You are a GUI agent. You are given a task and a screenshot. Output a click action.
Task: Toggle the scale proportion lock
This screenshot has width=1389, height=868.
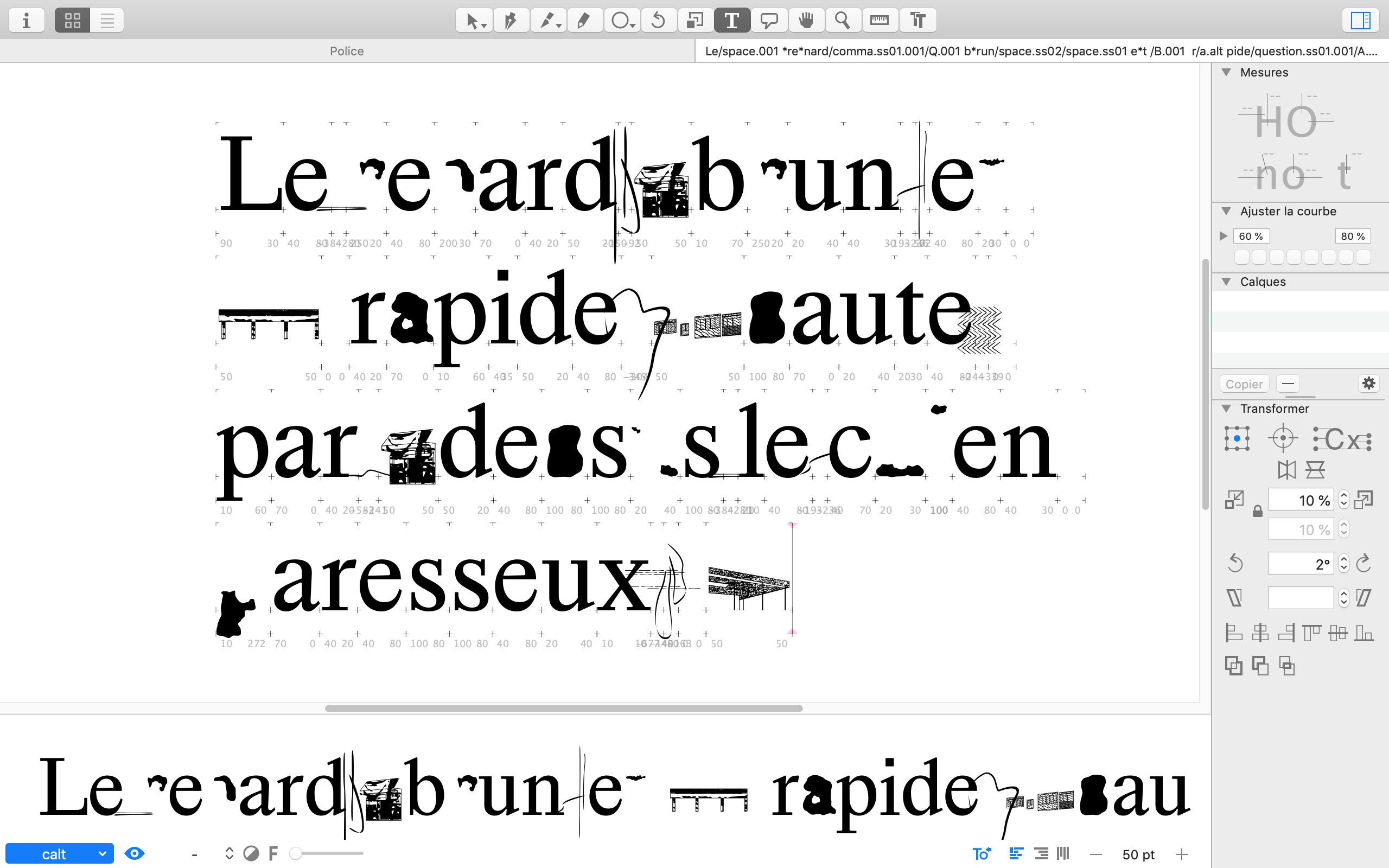click(1257, 511)
